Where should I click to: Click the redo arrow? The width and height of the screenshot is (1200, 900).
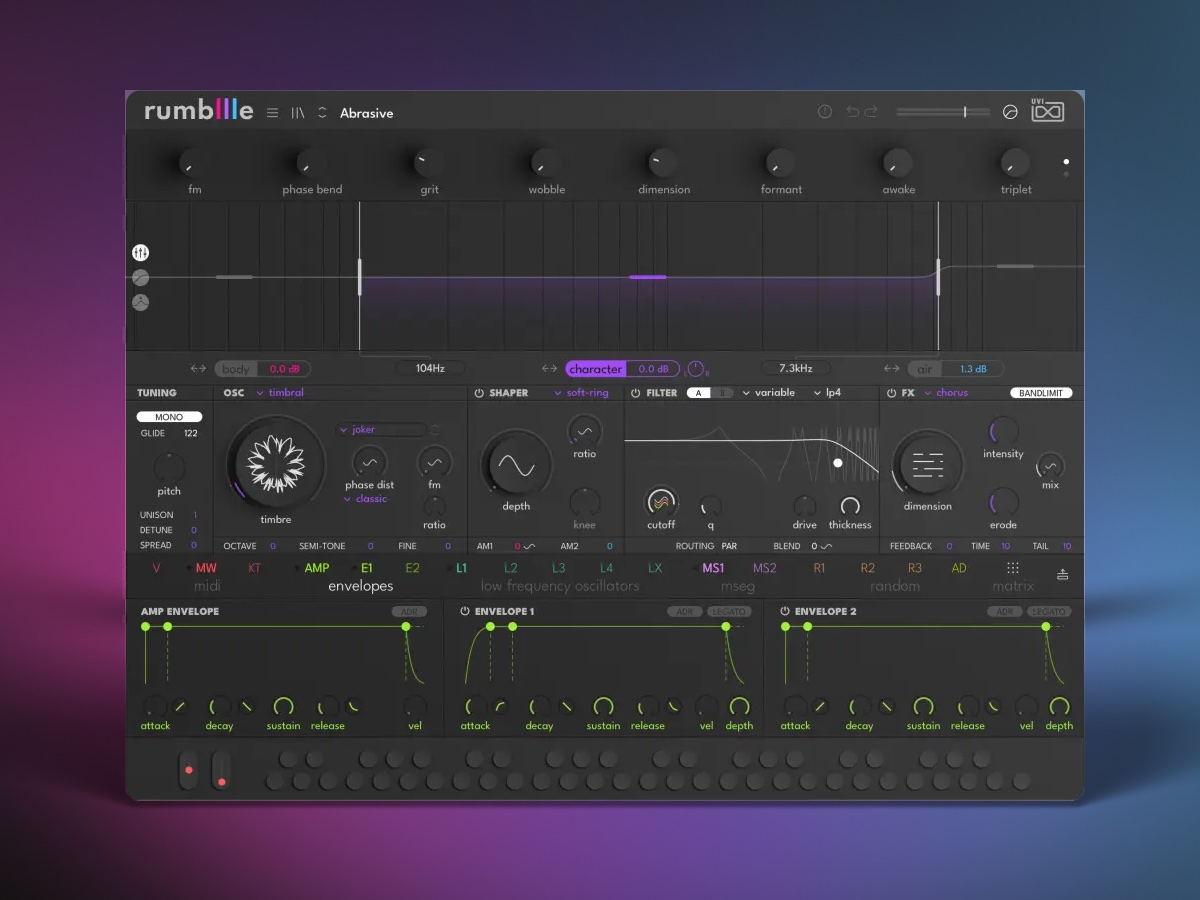tap(870, 112)
